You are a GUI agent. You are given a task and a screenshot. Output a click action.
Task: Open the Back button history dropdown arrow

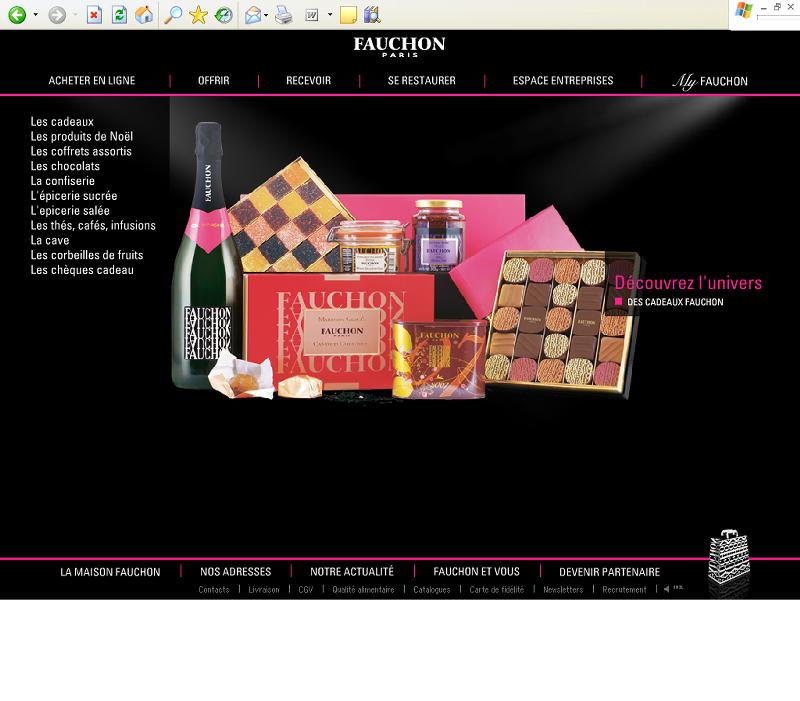coord(35,15)
